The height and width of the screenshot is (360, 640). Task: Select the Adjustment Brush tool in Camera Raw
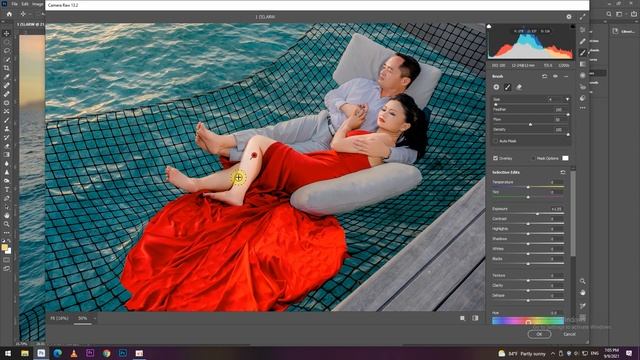[582, 52]
